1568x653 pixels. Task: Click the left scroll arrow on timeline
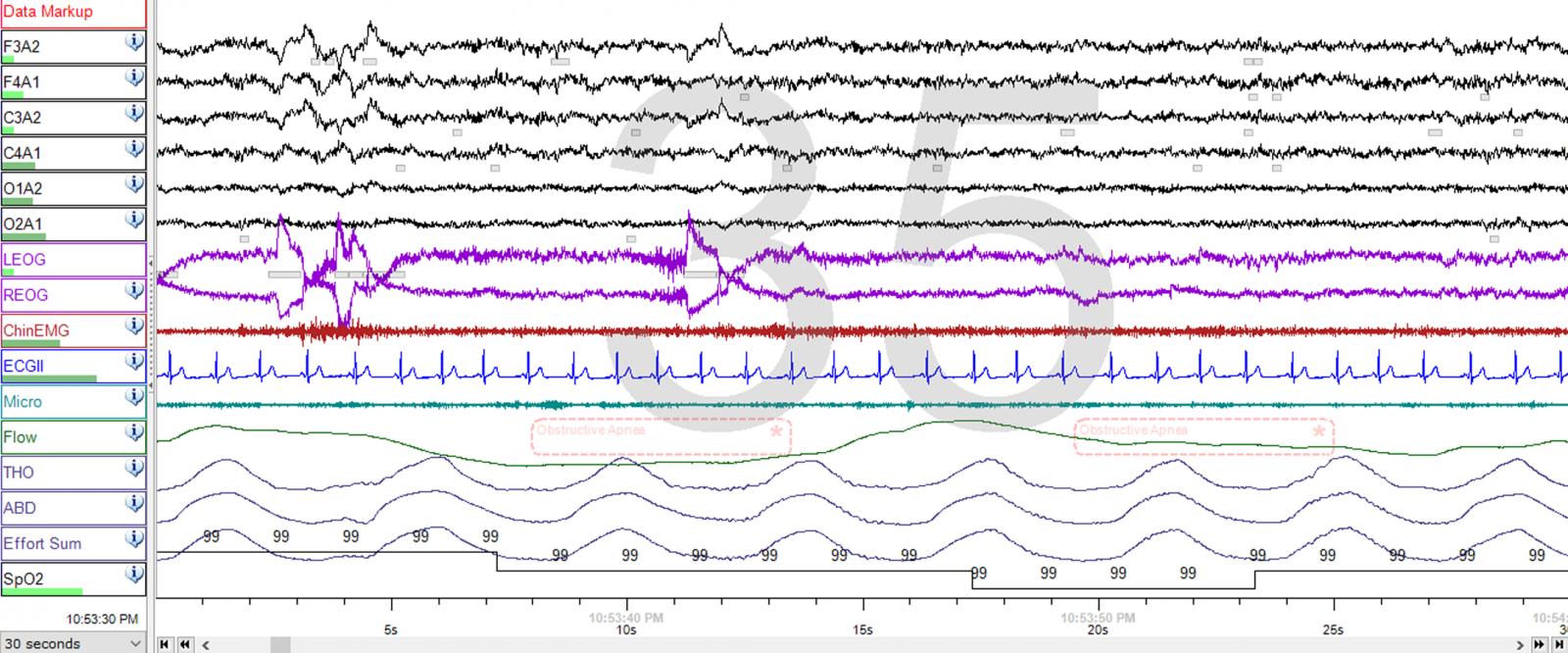206,644
